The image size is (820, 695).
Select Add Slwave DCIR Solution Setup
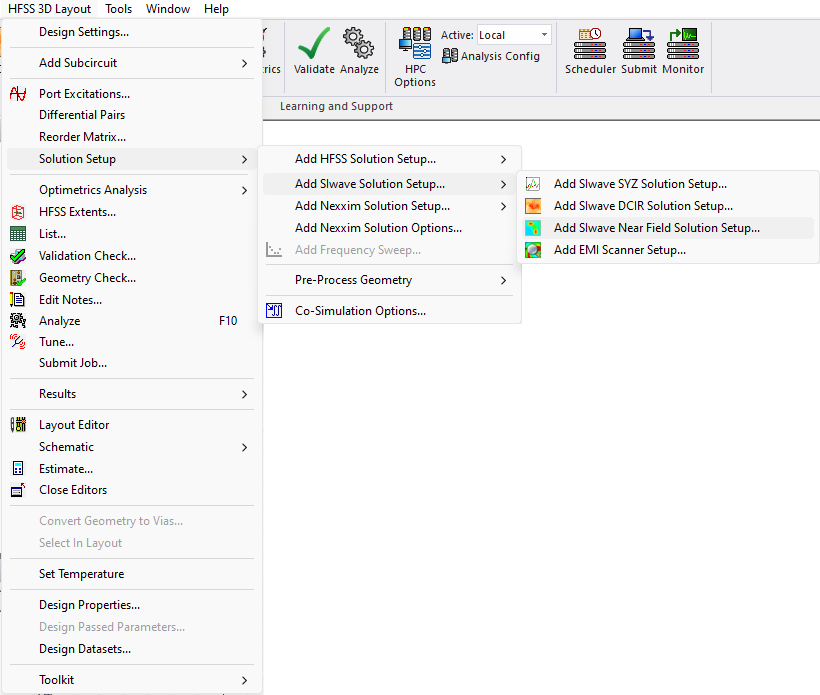point(640,205)
